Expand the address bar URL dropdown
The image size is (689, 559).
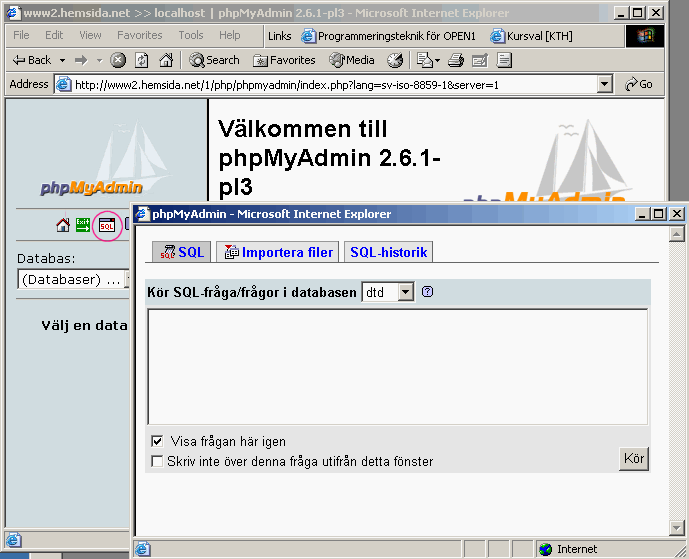[605, 84]
